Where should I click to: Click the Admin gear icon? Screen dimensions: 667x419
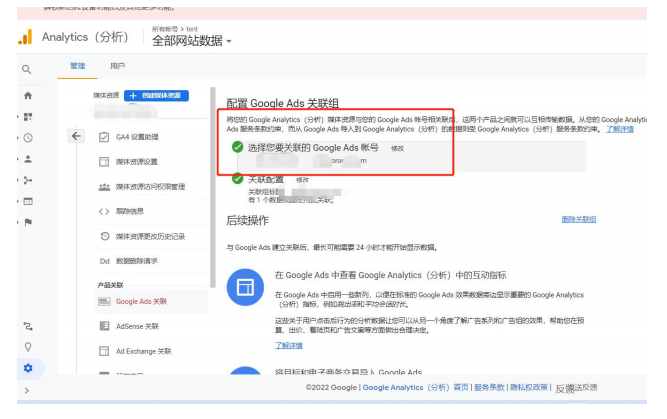coord(28,368)
